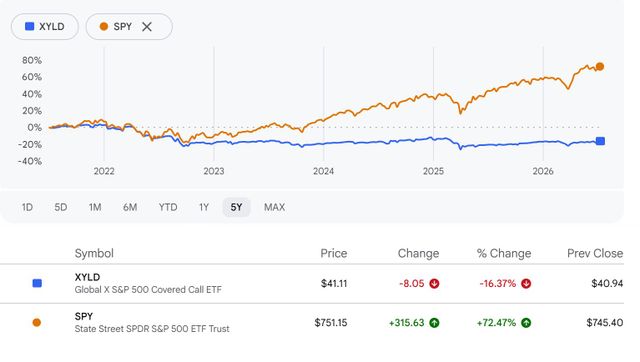Click green up arrow beside +315.63
The width and height of the screenshot is (640, 362).
(x=434, y=323)
